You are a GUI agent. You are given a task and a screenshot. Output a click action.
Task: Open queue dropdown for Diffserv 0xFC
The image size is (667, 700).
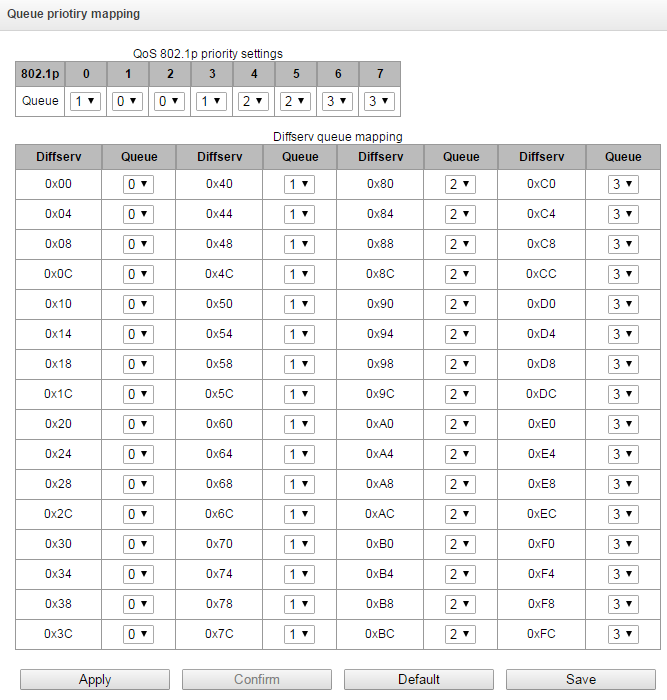pos(622,635)
